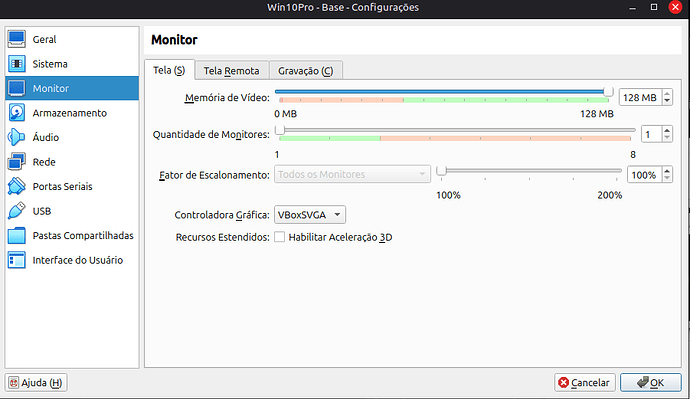
Task: Switch to the Tela Remota tab
Action: [231, 70]
